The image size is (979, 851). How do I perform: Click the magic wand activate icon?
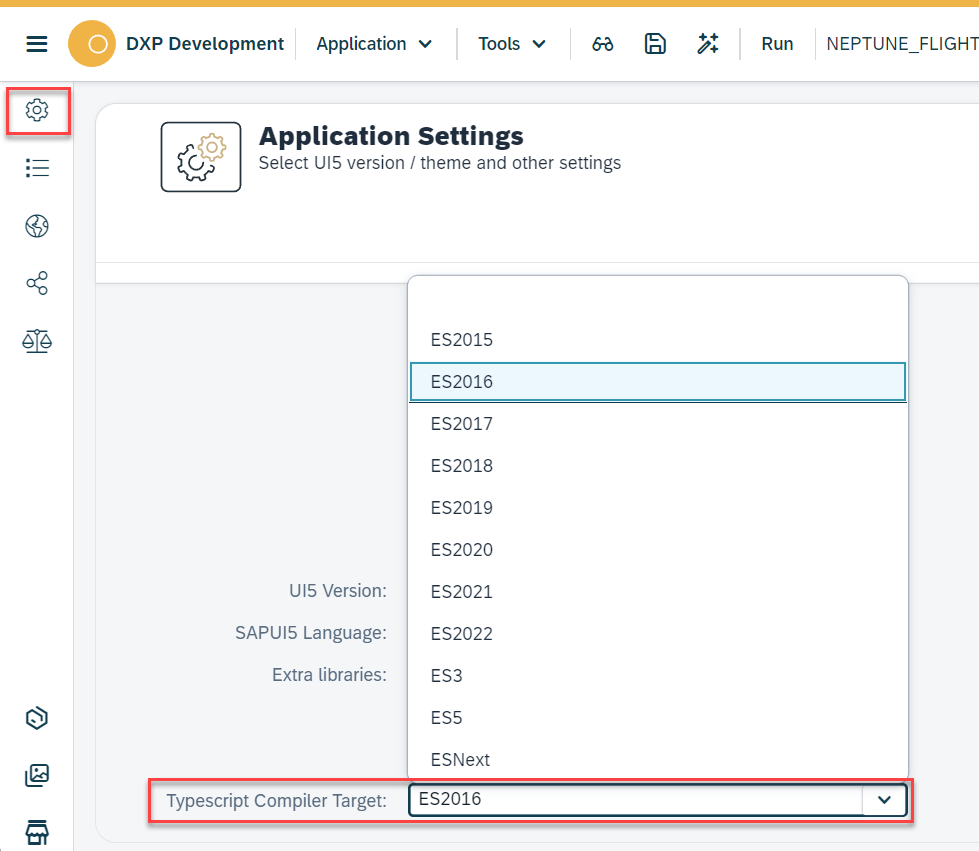click(708, 44)
